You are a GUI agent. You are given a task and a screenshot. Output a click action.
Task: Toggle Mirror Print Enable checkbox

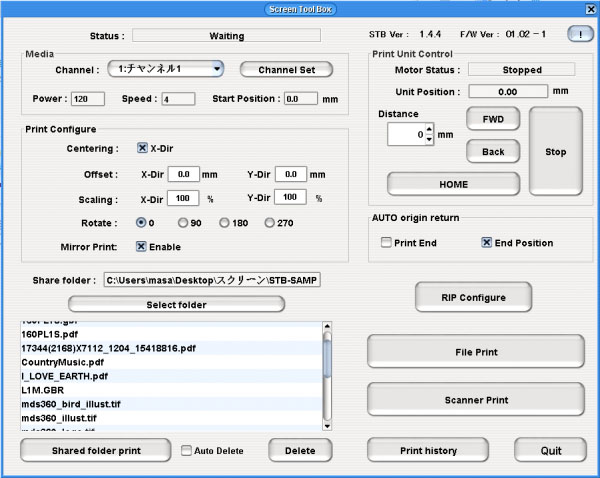141,246
